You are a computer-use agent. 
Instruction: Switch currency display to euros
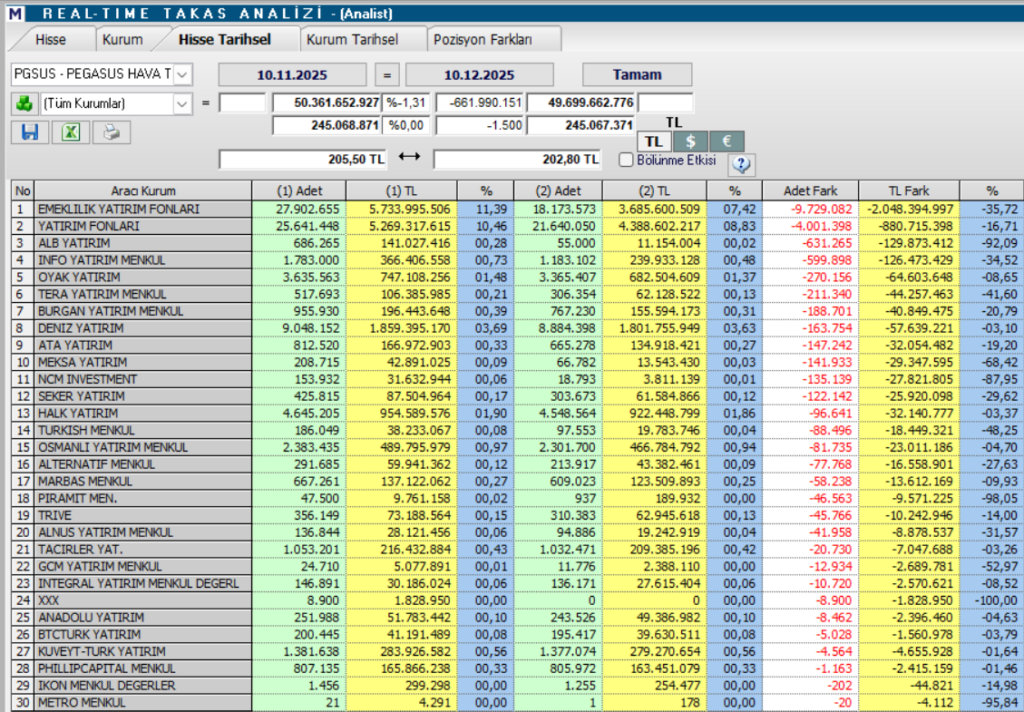726,141
